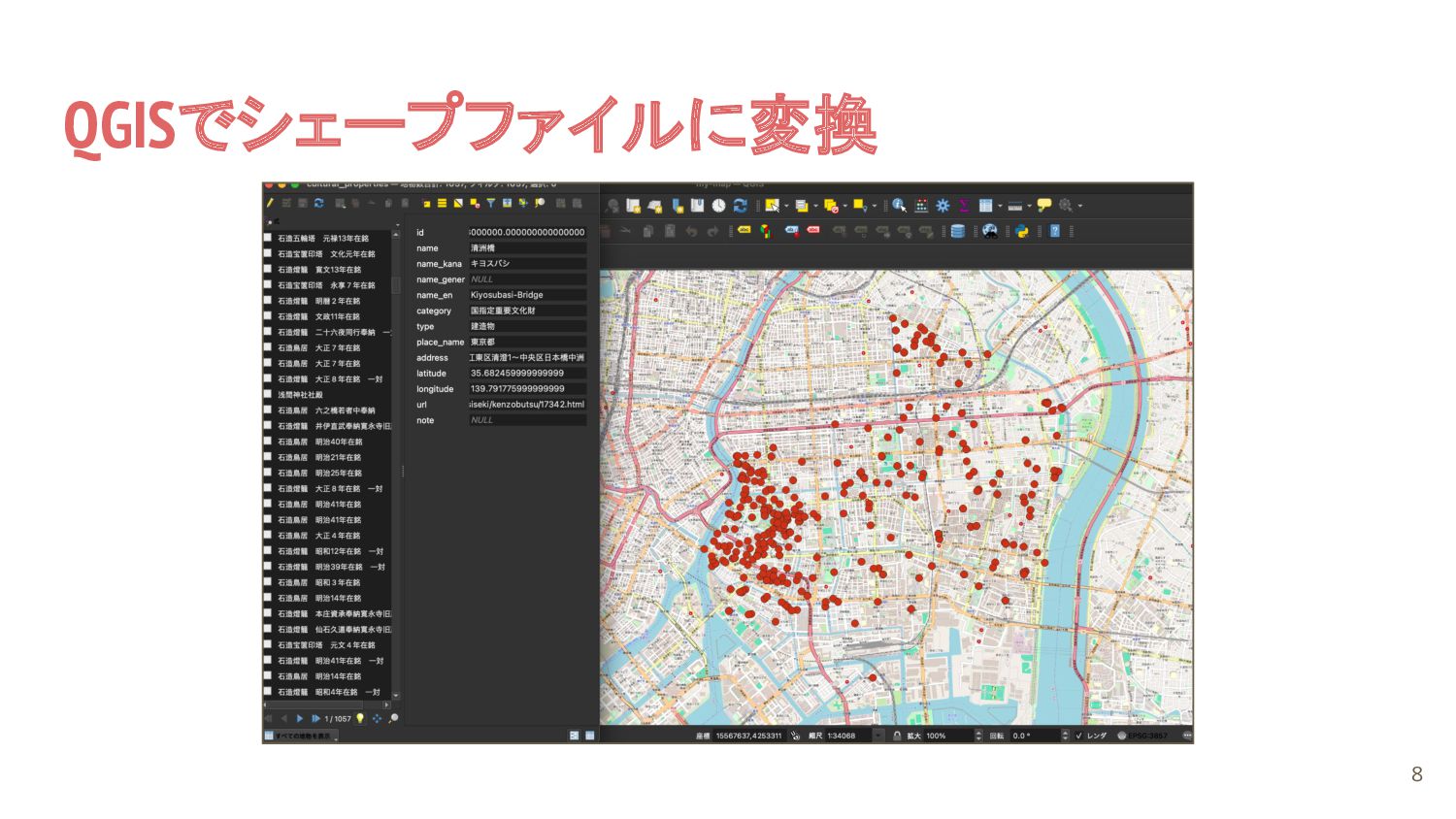Open layer diagram options icon
Viewport: 1456px width, 819px height.
767,231
